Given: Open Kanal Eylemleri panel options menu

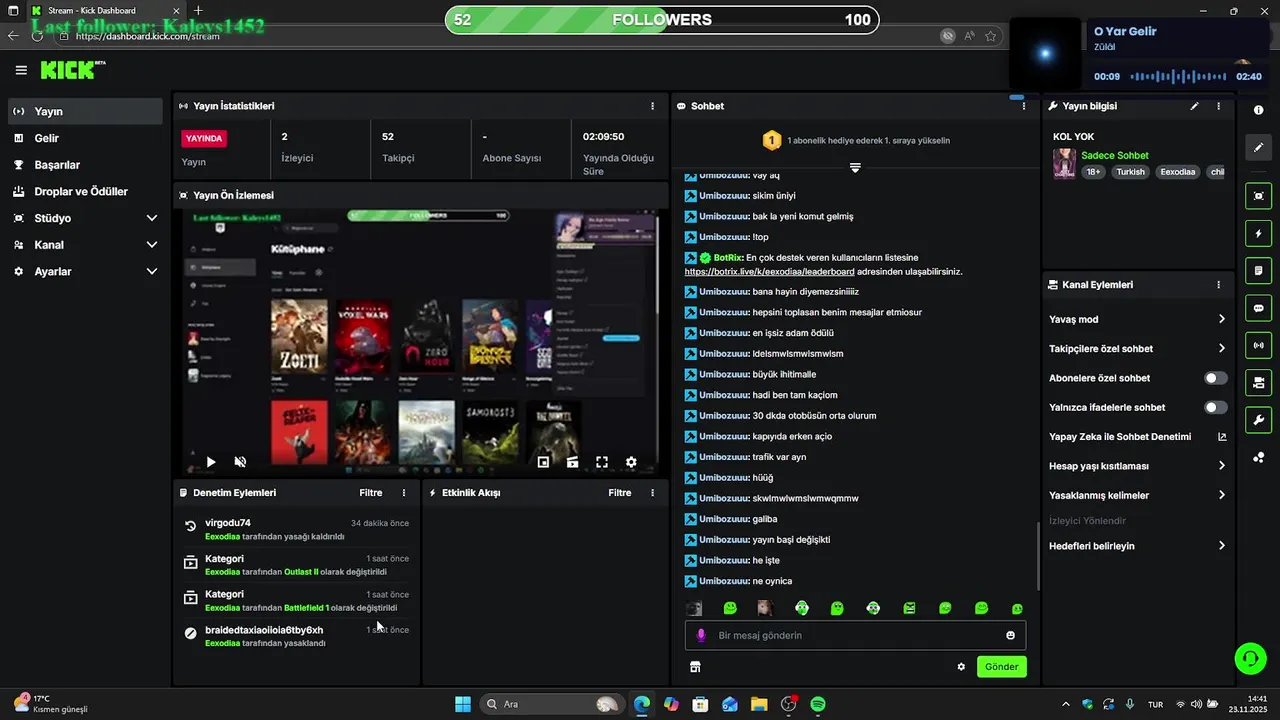Looking at the screenshot, I should click(1218, 285).
